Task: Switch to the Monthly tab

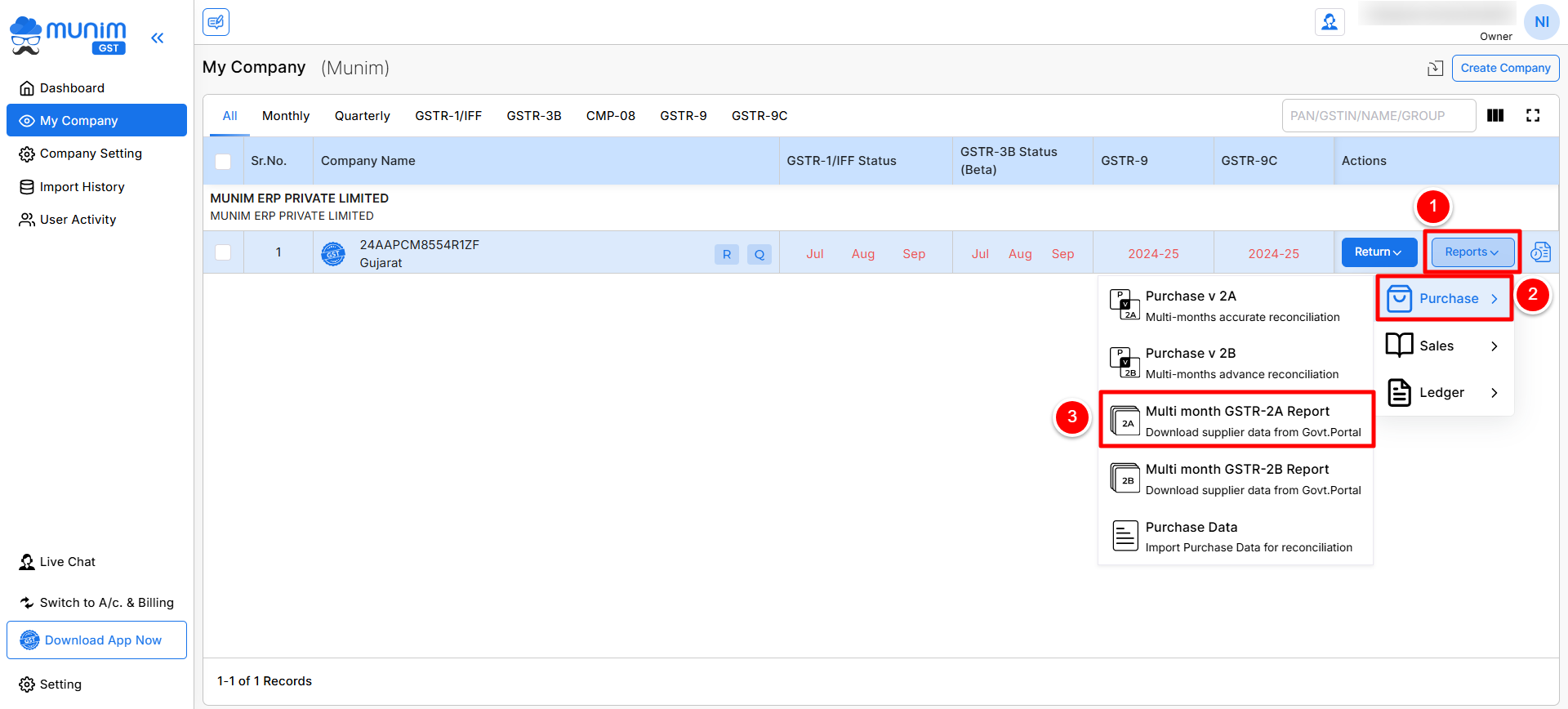Action: [286, 116]
